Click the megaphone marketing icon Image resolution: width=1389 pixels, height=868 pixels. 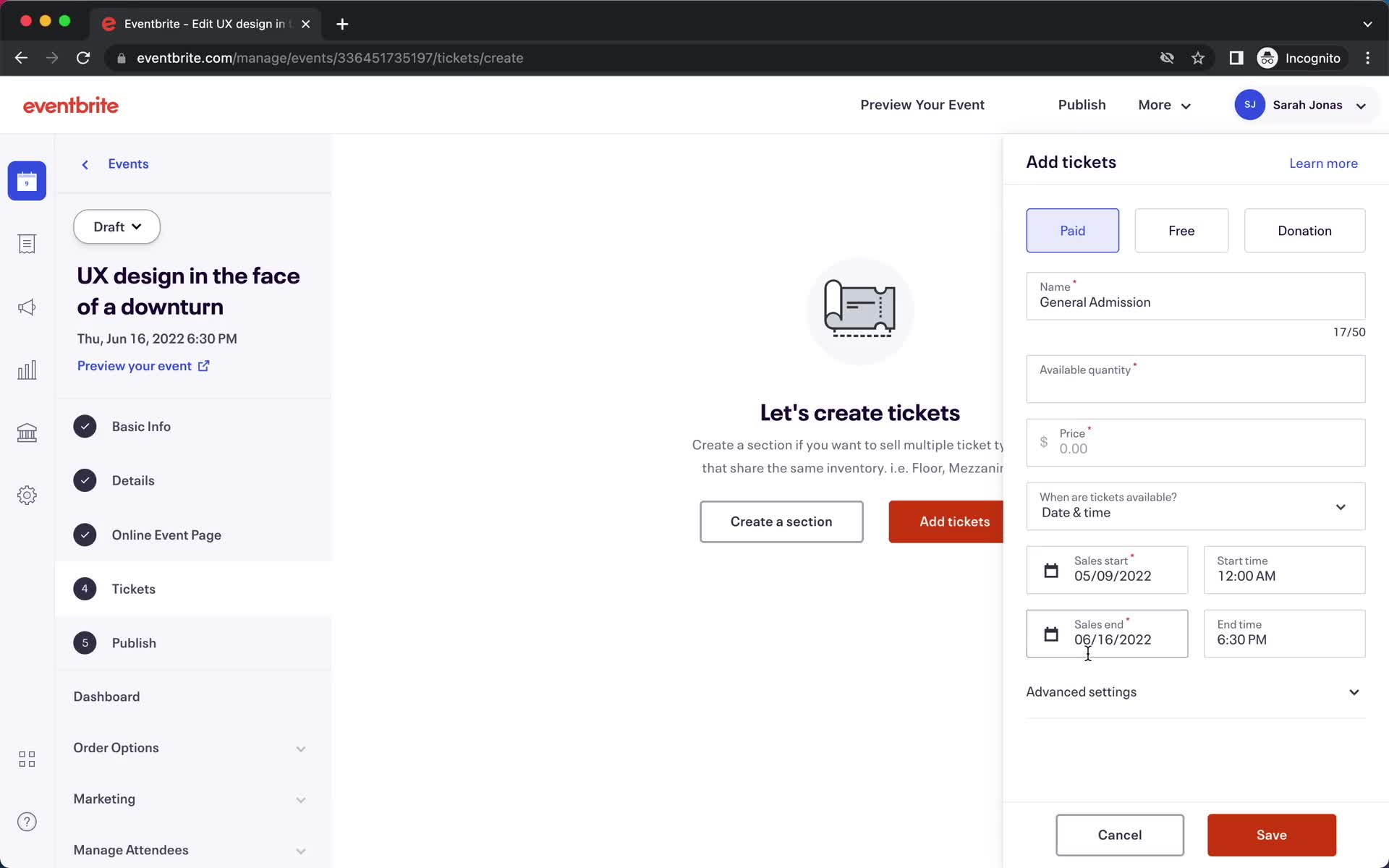27,306
